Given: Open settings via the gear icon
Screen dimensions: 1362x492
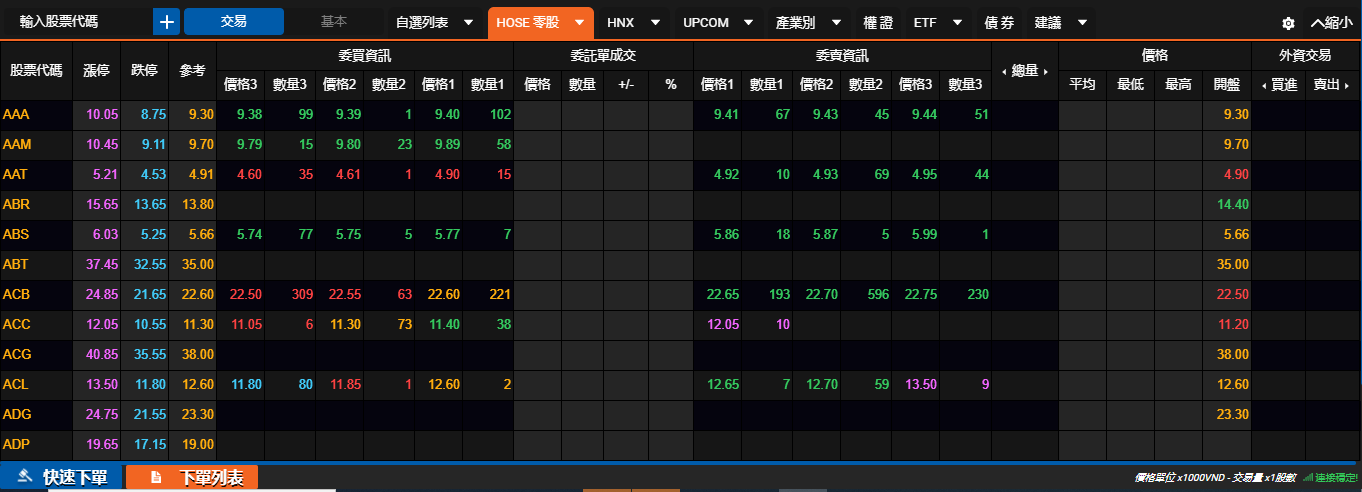Looking at the screenshot, I should point(1288,23).
